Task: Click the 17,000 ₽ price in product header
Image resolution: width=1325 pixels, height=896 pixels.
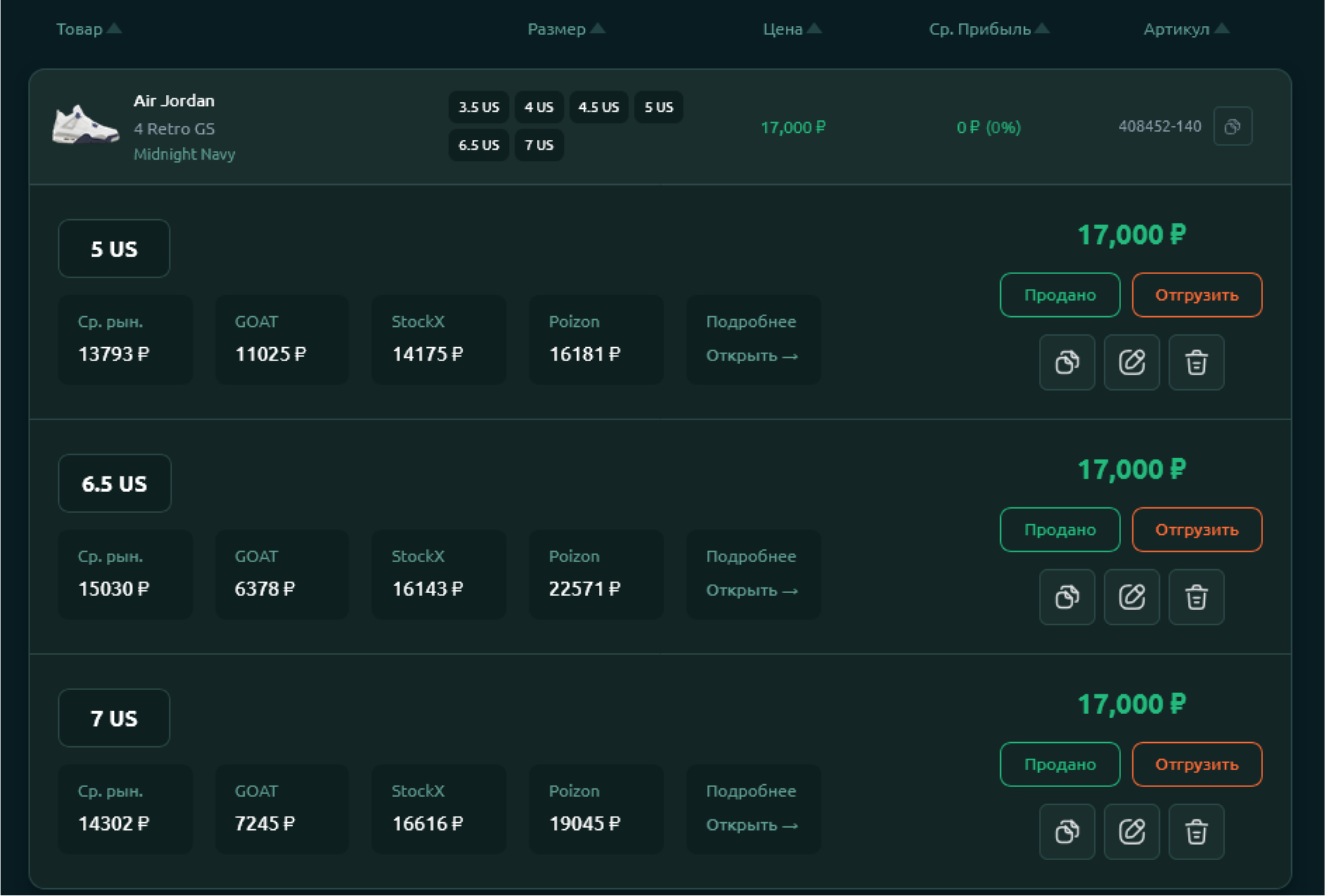Action: pos(793,127)
